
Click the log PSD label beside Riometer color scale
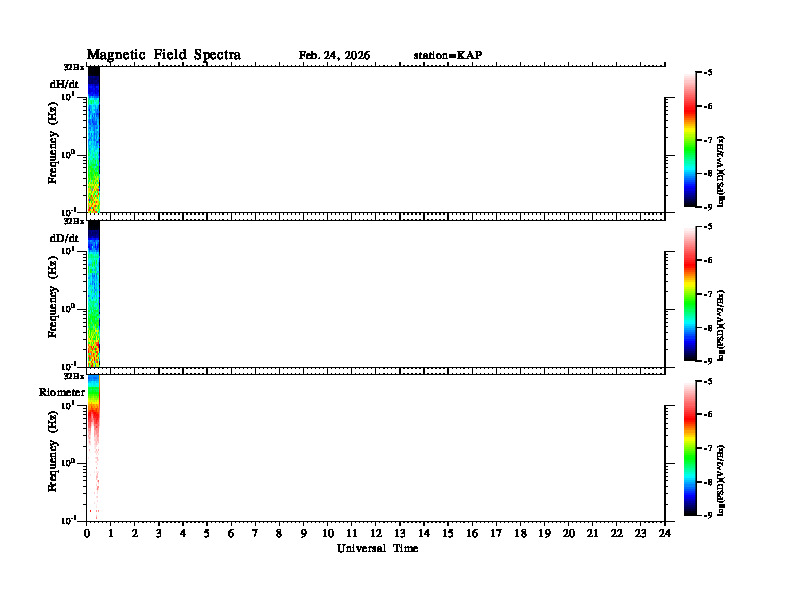click(x=722, y=480)
